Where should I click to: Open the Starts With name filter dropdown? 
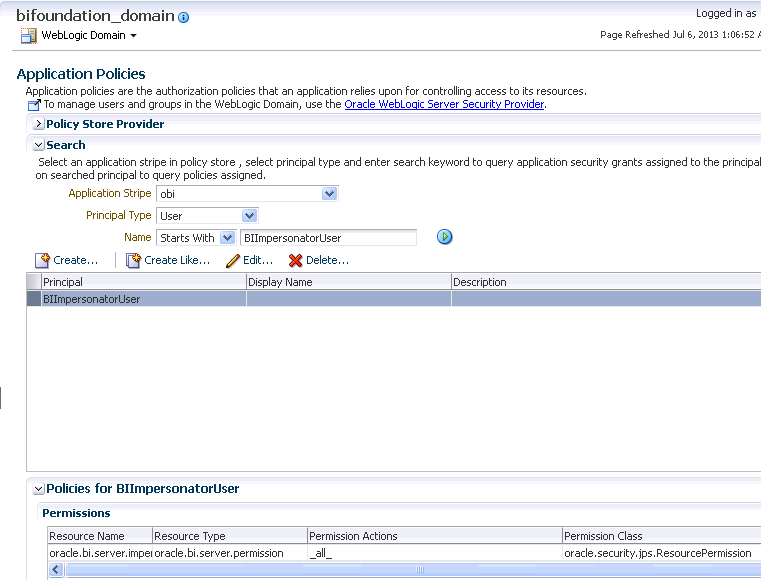pyautogui.click(x=227, y=237)
